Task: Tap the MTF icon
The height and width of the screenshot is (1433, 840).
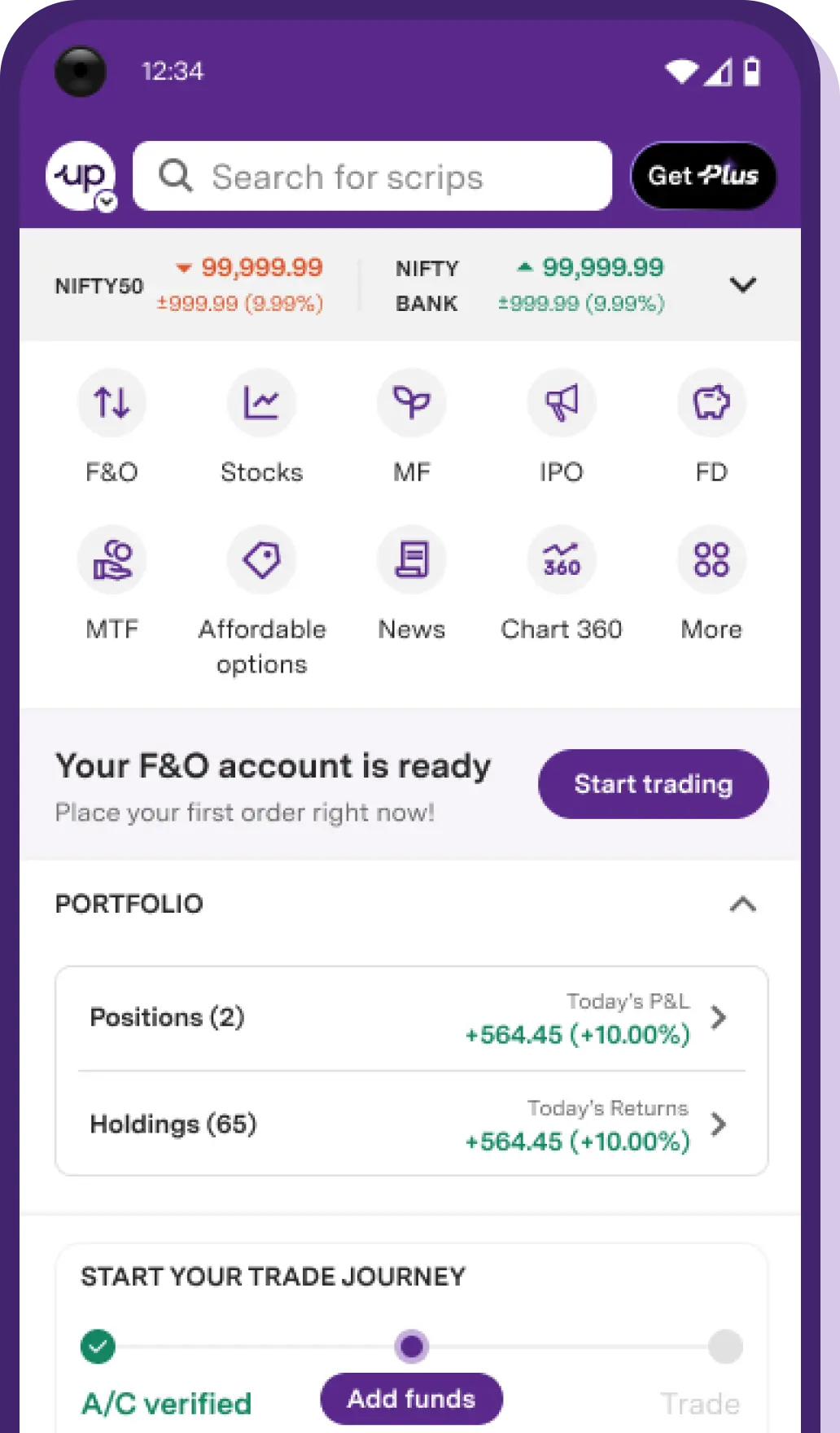Action: click(112, 559)
